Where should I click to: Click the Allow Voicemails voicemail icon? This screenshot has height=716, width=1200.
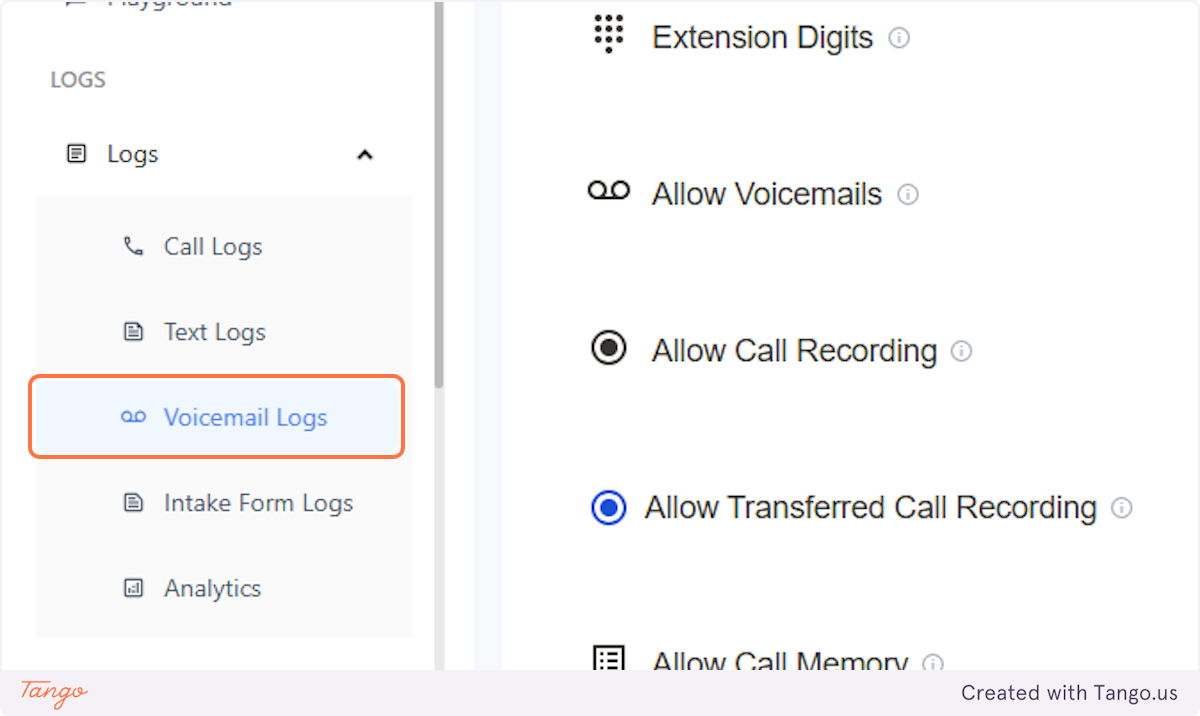[608, 192]
